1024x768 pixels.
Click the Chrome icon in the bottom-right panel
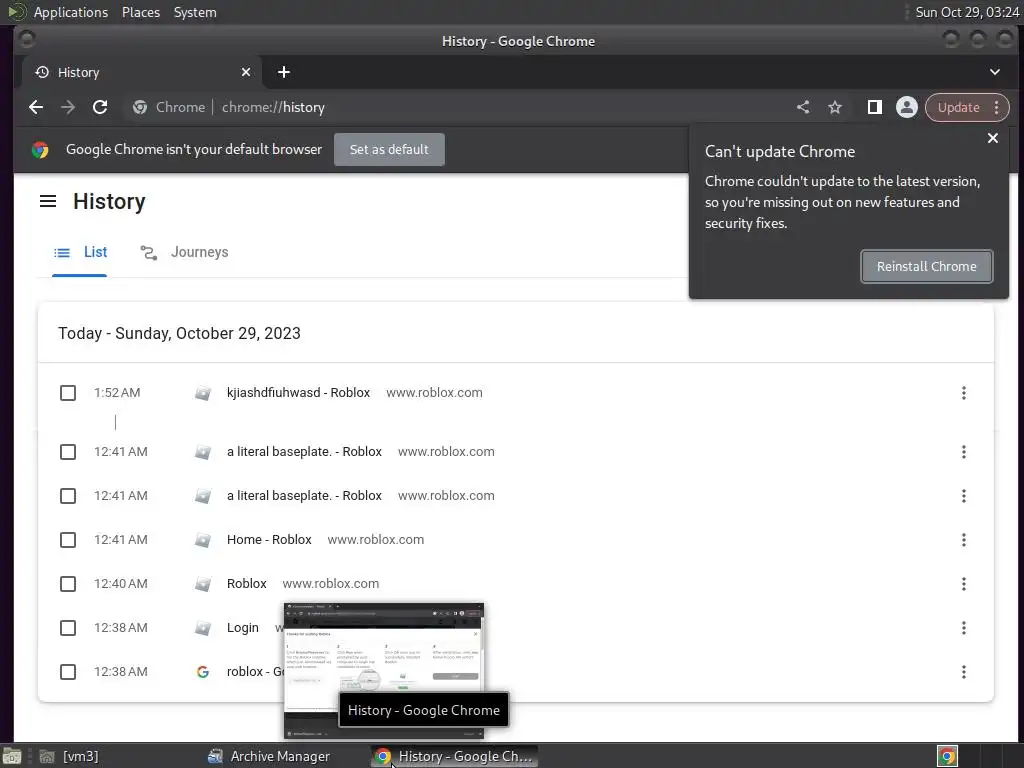(947, 756)
